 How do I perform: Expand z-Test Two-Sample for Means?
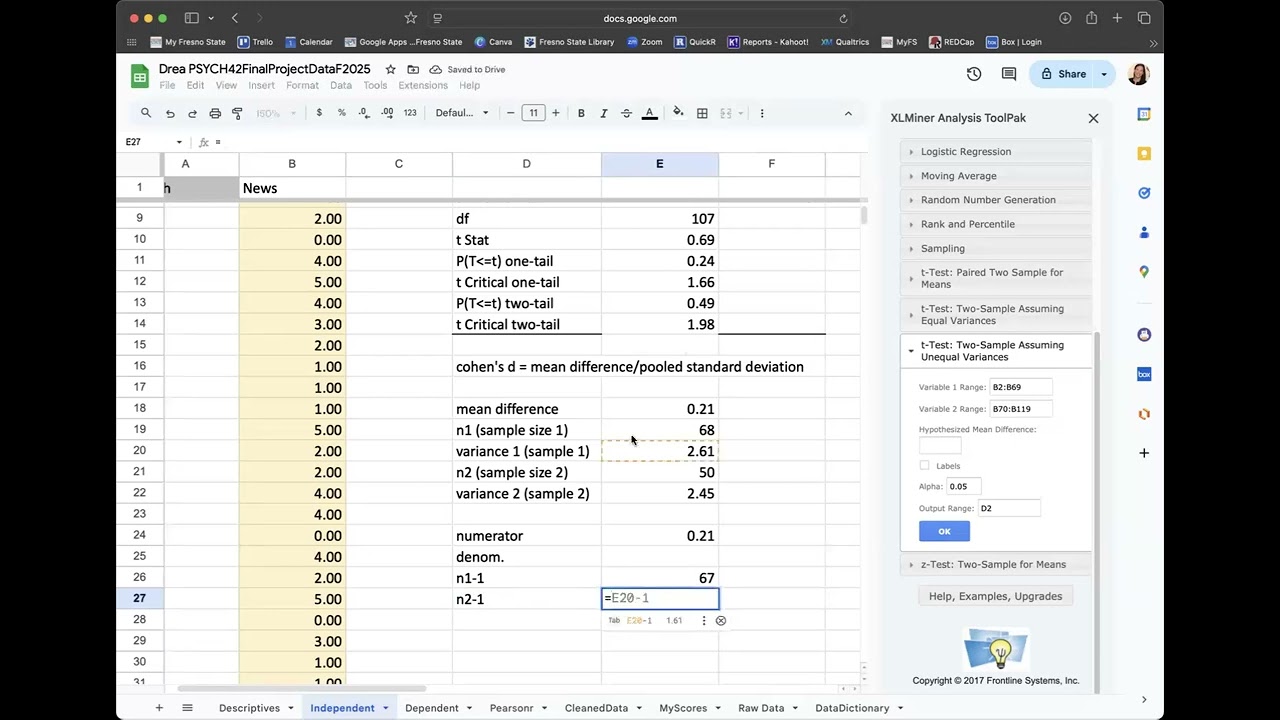[x=996, y=564]
